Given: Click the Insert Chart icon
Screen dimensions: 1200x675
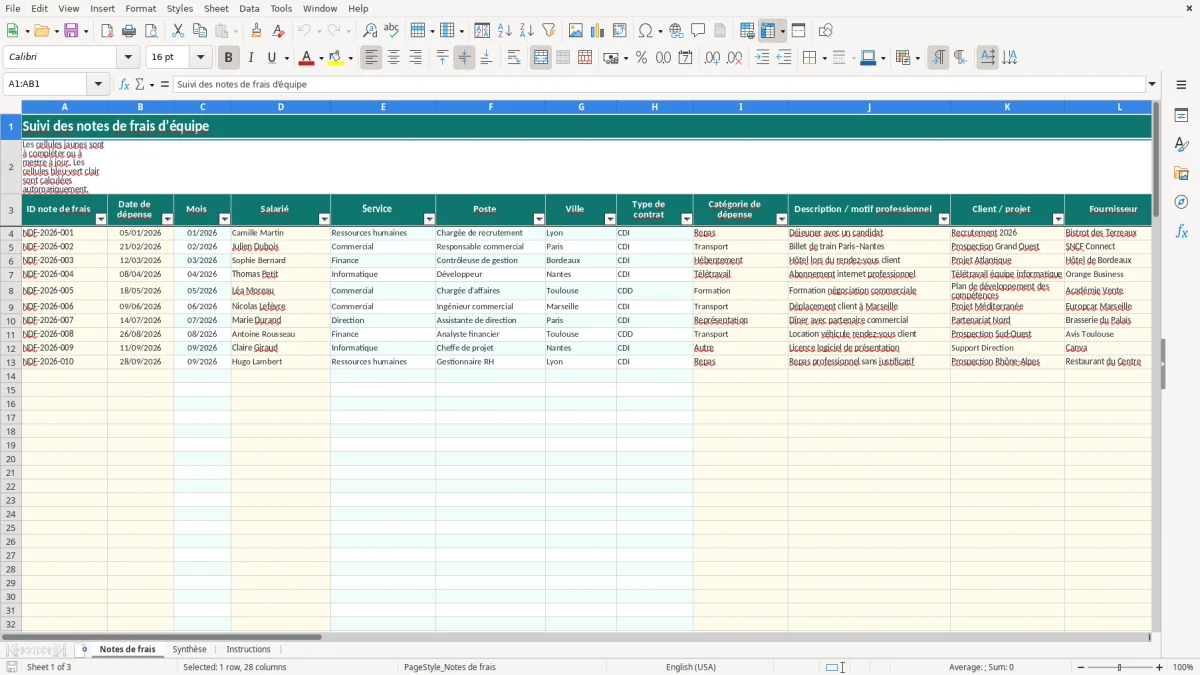Looking at the screenshot, I should pos(598,31).
